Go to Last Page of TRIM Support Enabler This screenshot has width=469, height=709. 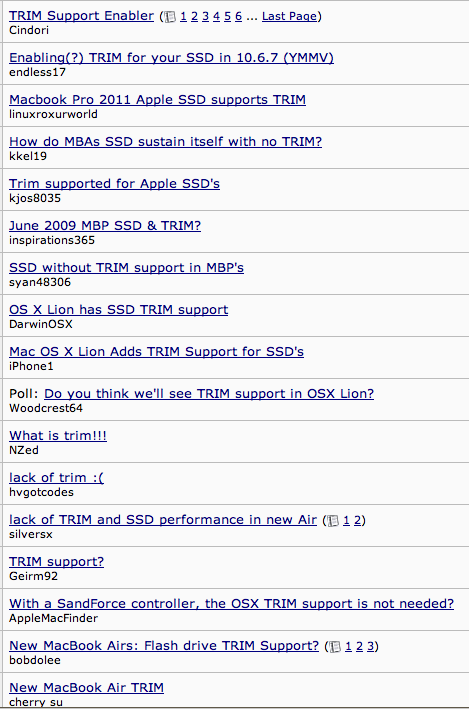click(289, 16)
